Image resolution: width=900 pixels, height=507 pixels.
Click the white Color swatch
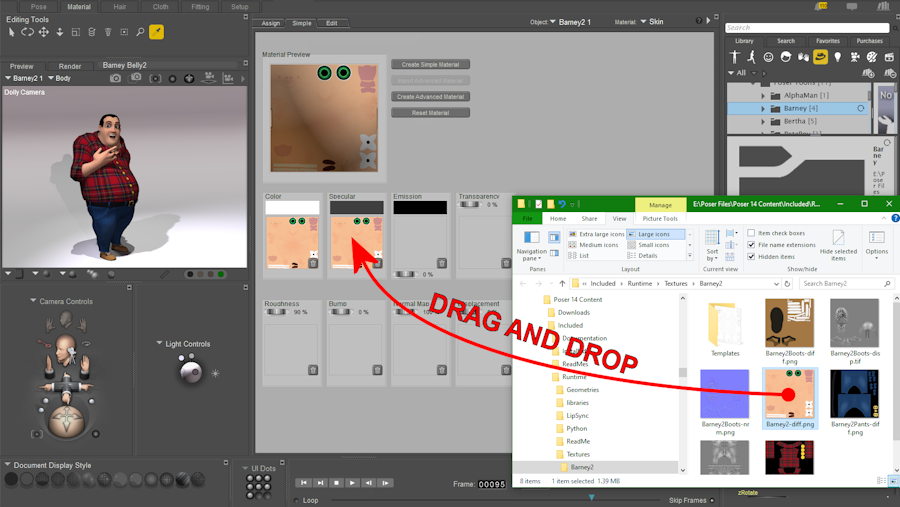(292, 208)
